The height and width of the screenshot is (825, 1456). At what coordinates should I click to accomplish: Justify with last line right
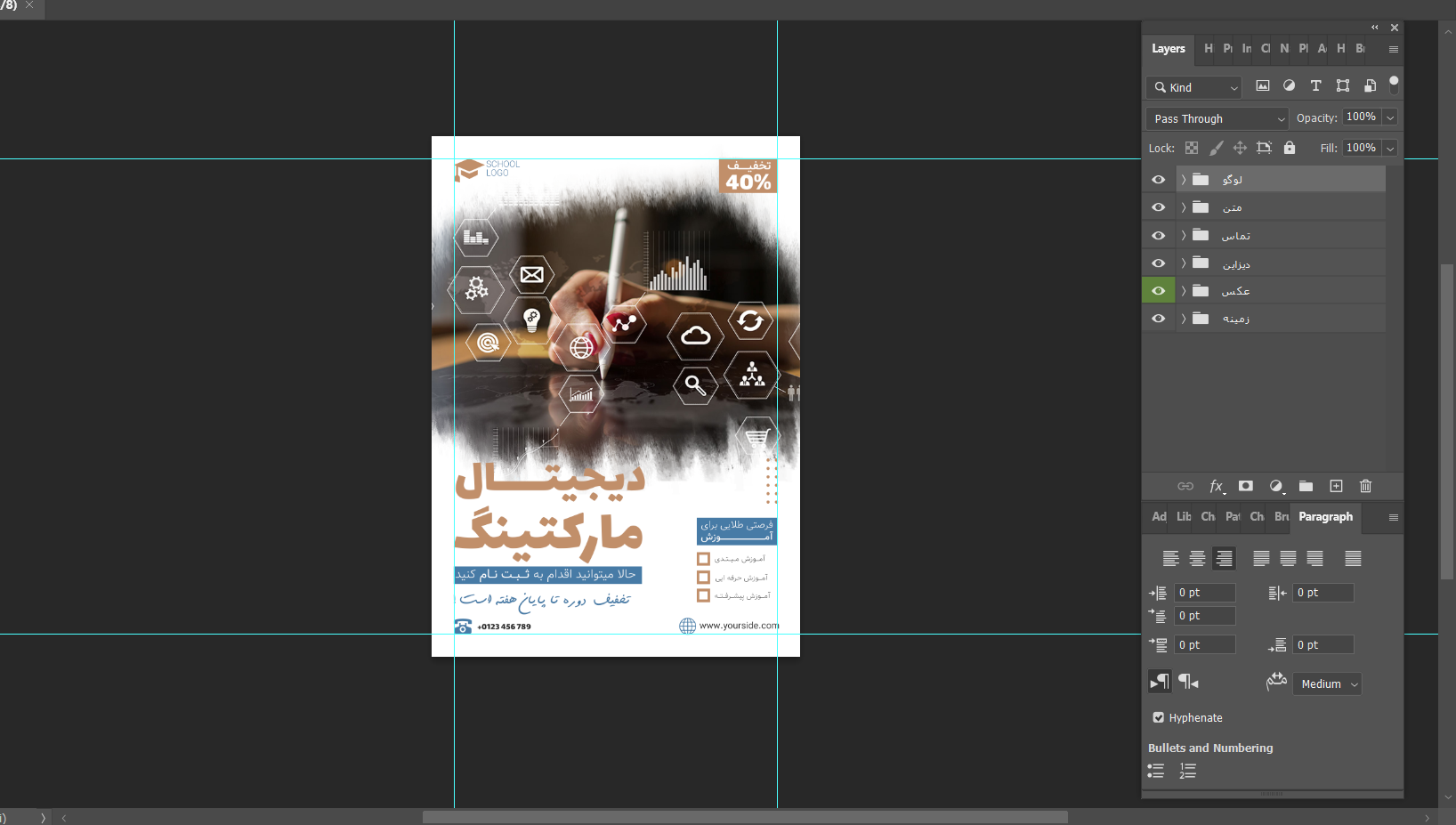1314,558
